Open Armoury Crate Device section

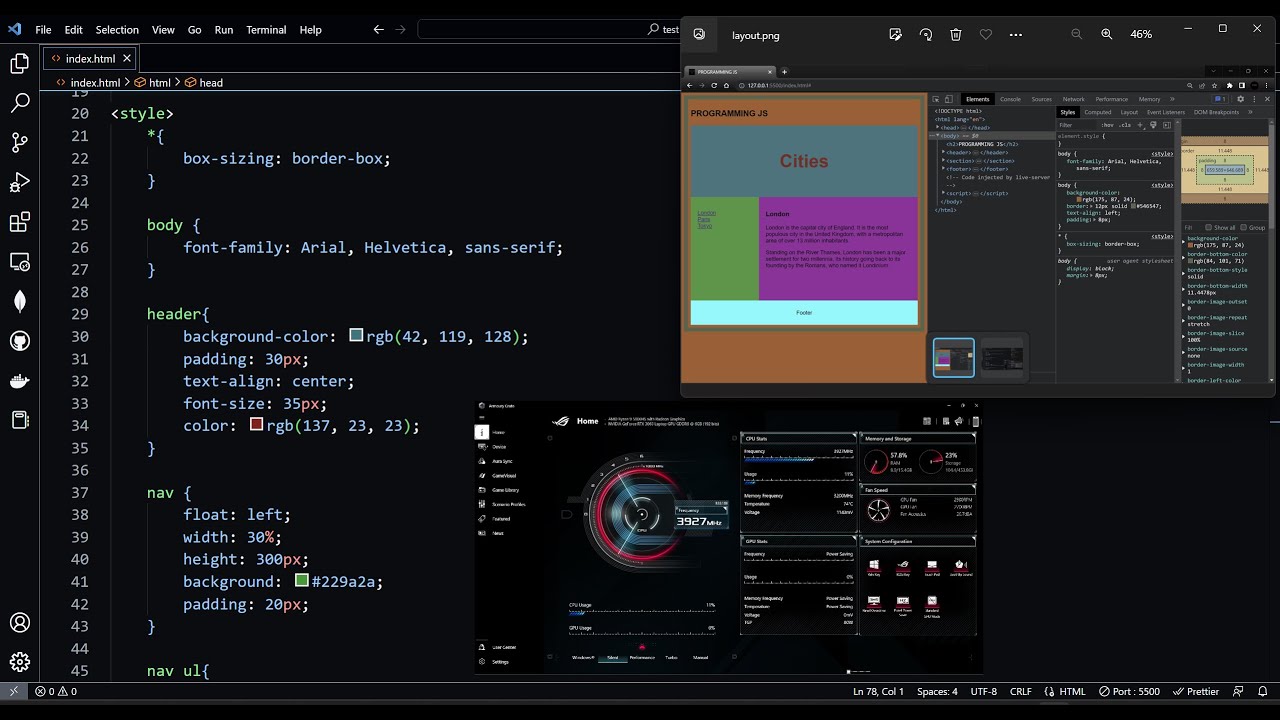(493, 447)
